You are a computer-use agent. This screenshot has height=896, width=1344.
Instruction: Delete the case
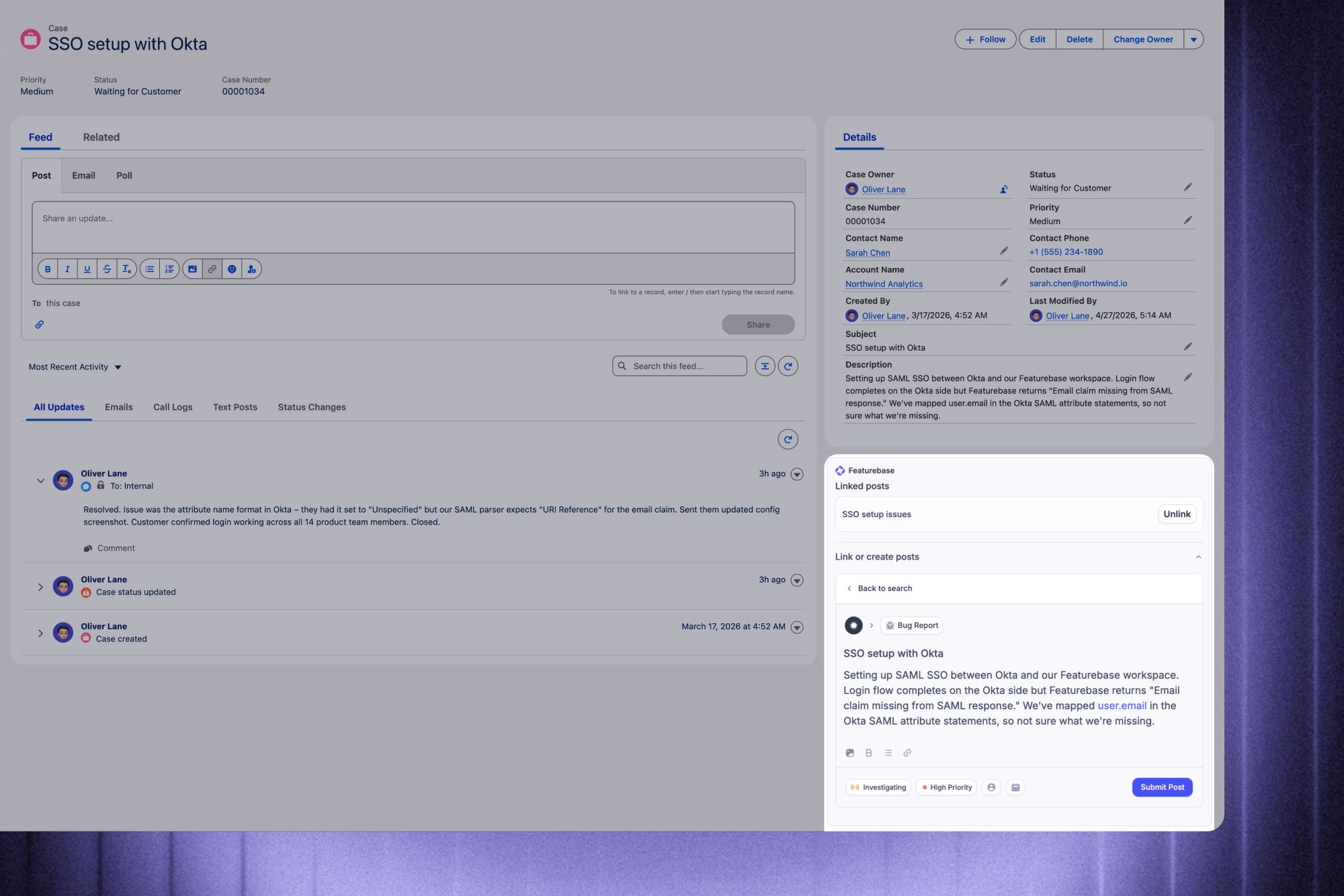click(x=1079, y=40)
